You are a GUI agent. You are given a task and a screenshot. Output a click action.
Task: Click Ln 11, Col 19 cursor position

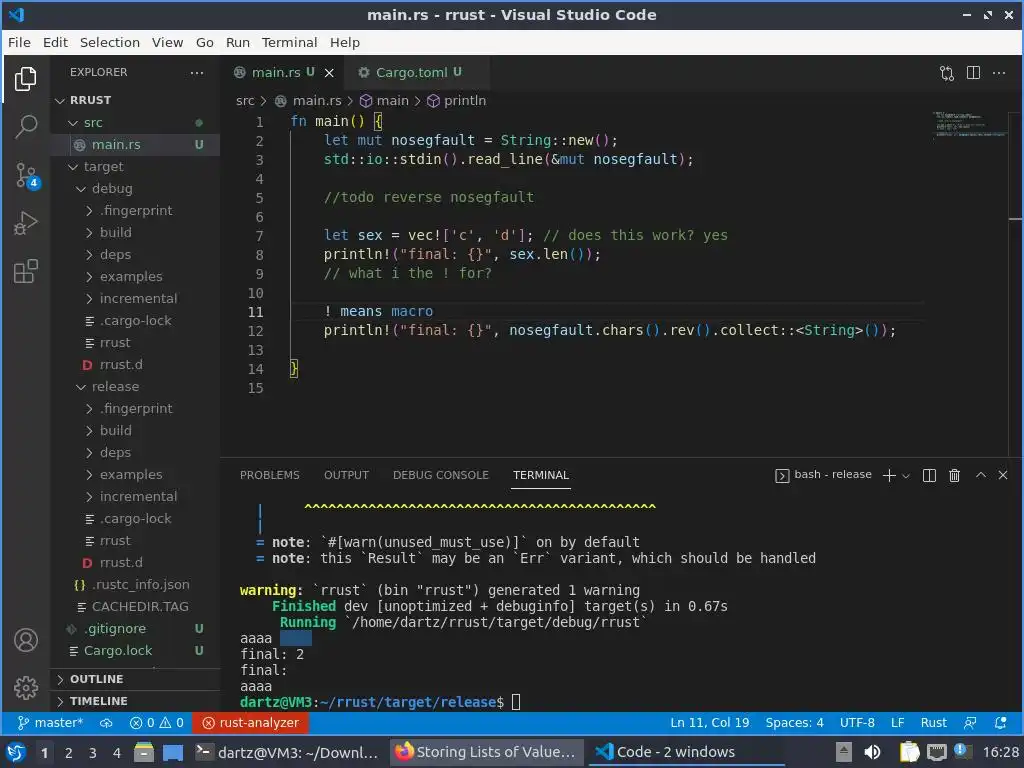(709, 722)
